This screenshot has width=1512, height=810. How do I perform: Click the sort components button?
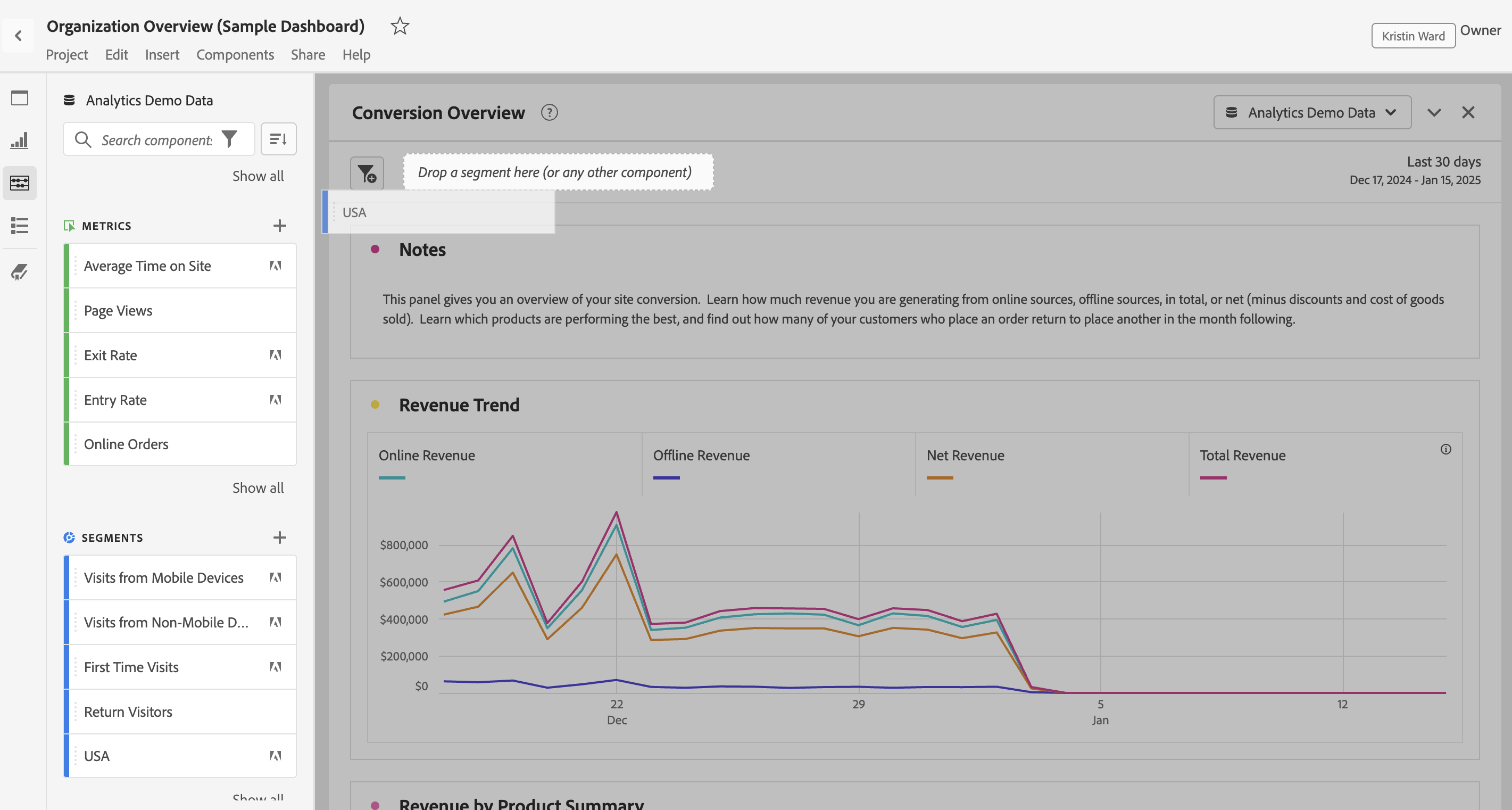278,139
